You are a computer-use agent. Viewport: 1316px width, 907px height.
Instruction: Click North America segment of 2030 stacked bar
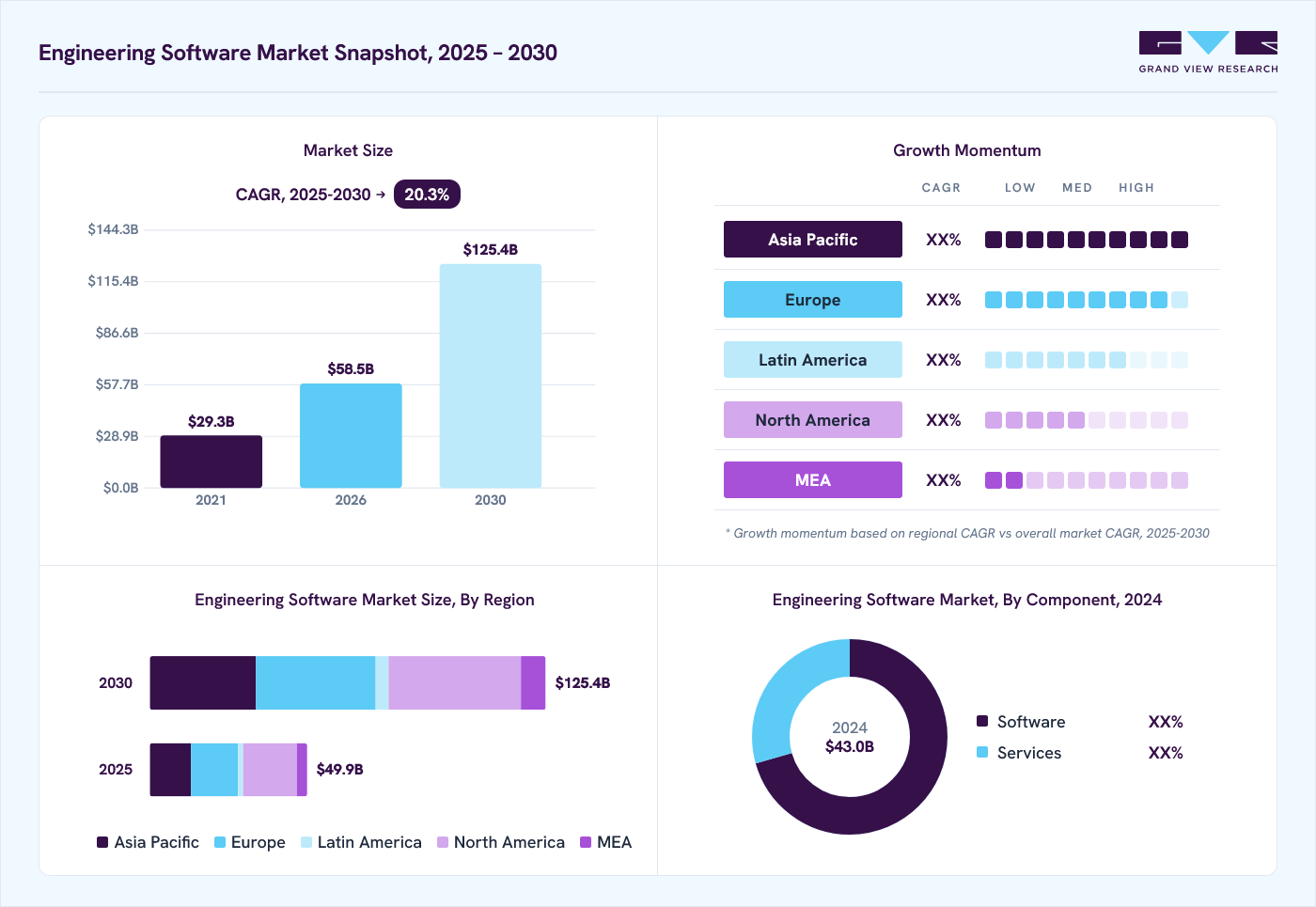[x=455, y=683]
